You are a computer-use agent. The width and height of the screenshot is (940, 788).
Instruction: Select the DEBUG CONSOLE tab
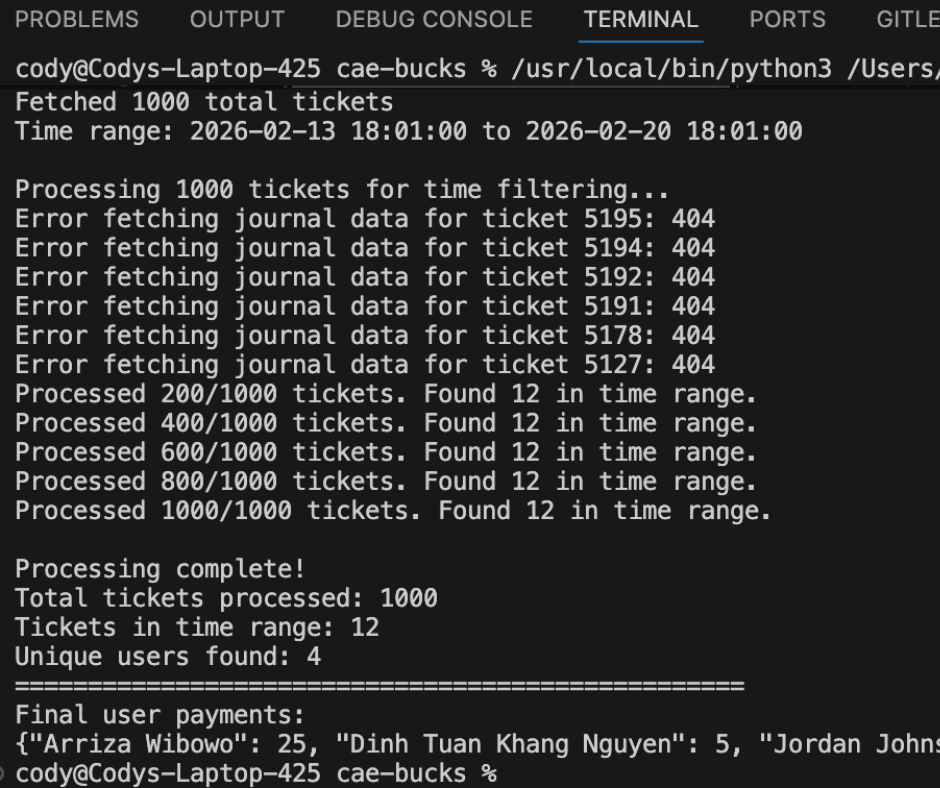click(x=434, y=19)
